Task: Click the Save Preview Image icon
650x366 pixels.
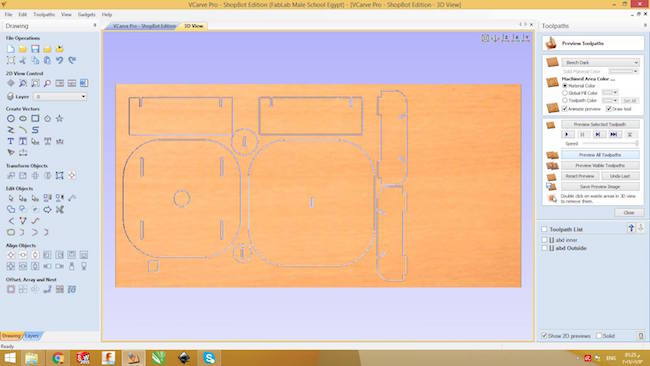Action: click(551, 187)
